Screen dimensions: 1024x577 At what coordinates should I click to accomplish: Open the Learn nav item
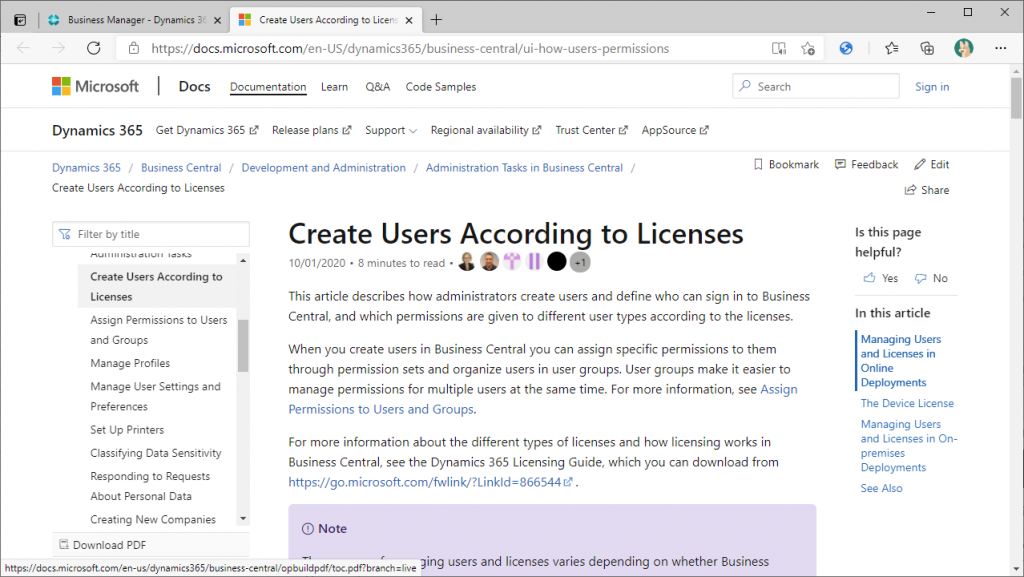(334, 87)
